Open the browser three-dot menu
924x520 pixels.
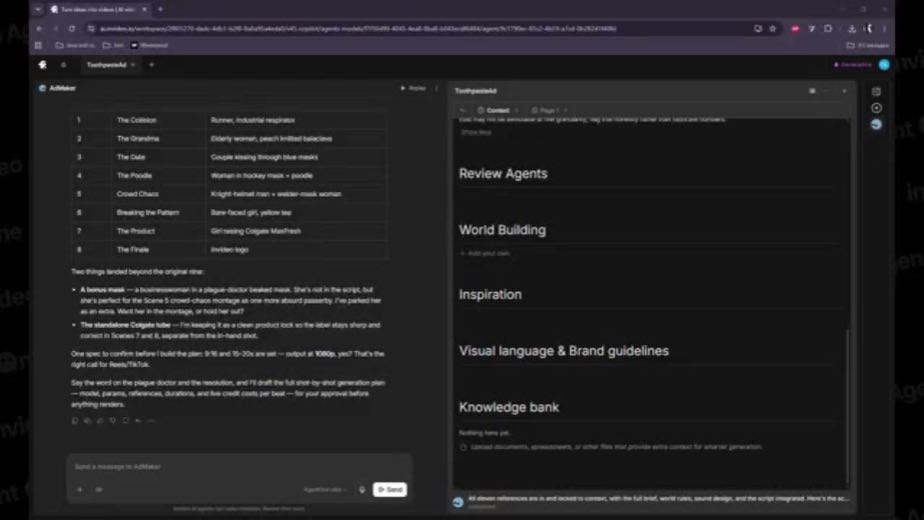tap(884, 28)
